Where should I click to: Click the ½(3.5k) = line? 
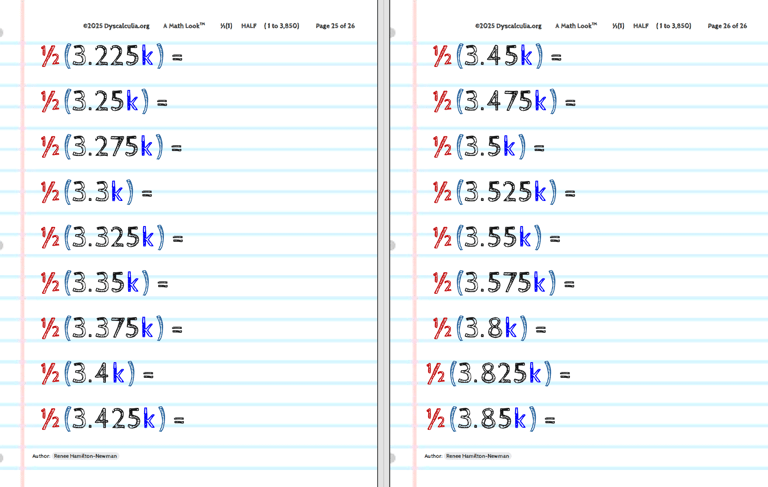(489, 146)
